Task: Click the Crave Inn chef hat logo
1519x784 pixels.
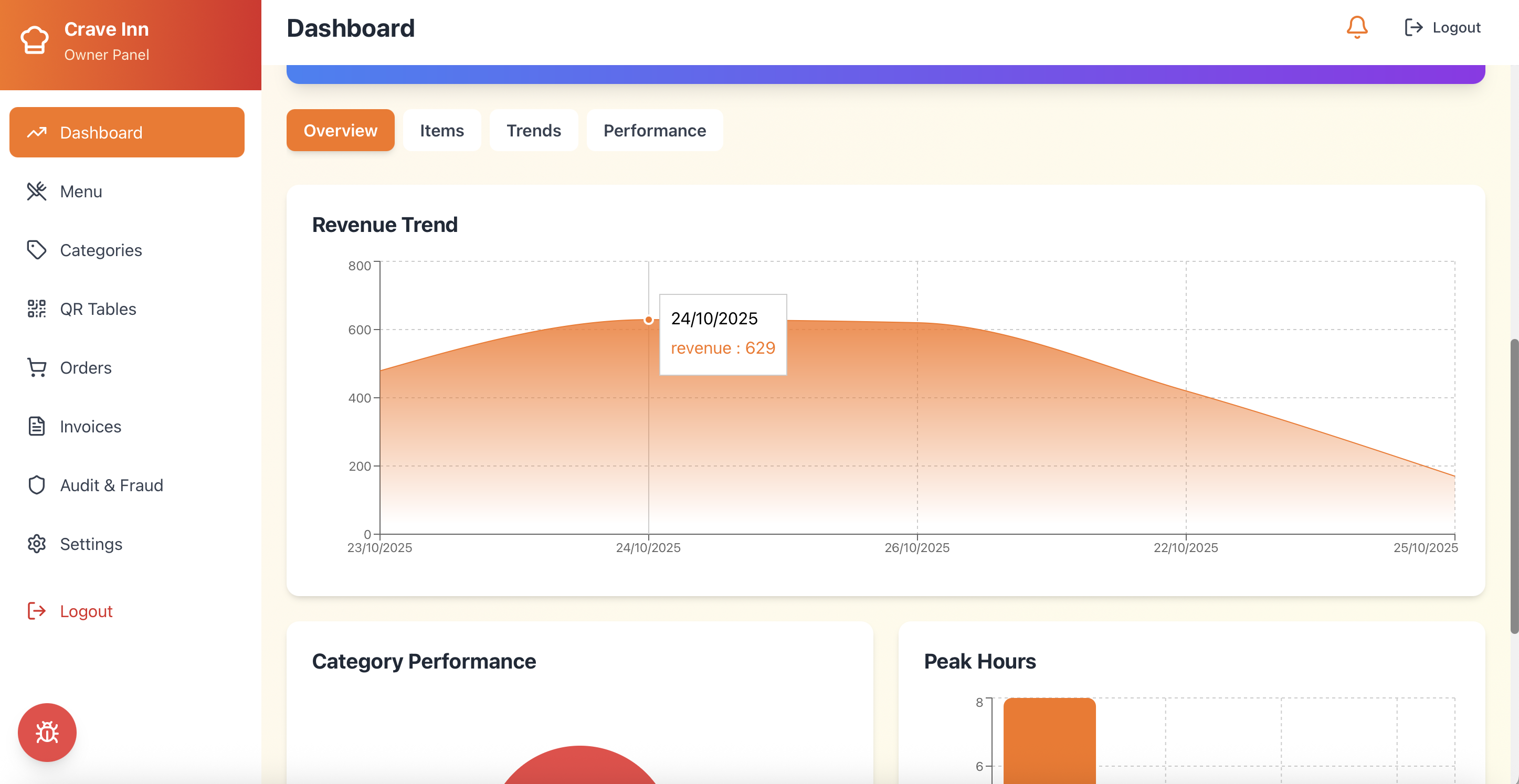Action: [x=35, y=40]
